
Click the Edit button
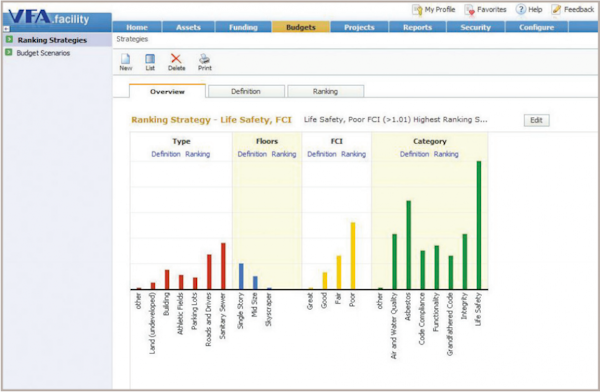[x=536, y=120]
